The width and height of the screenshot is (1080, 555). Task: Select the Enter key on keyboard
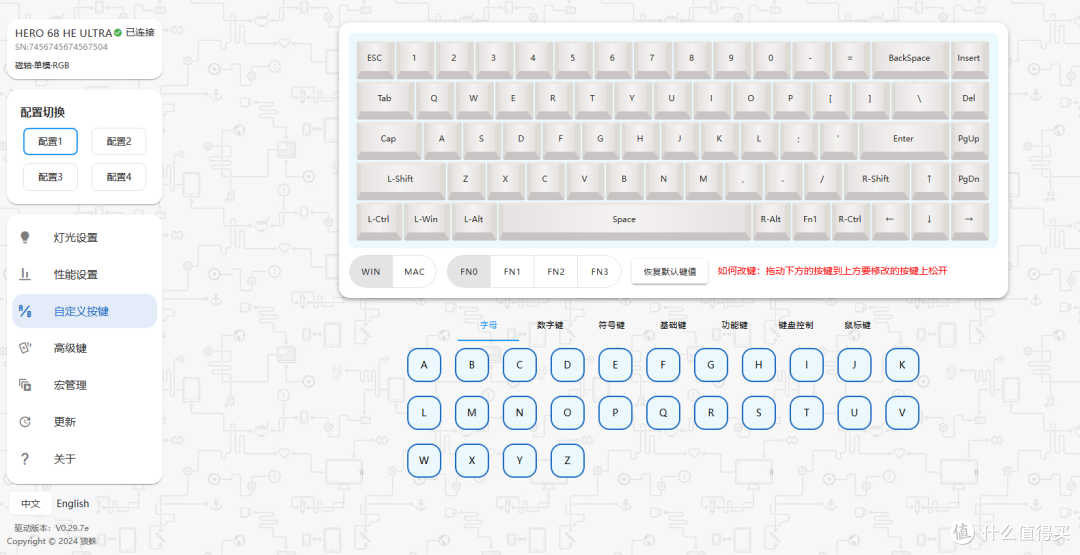coord(903,139)
